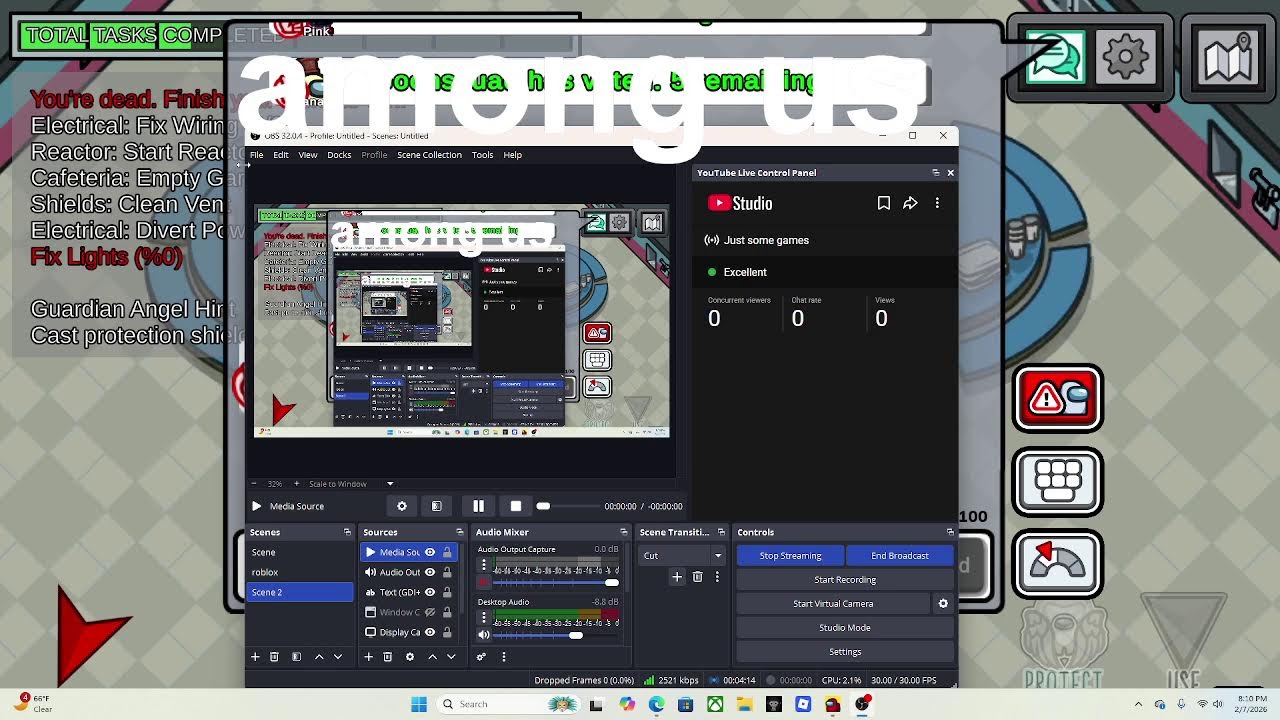The image size is (1280, 720).
Task: Pop out the Scenes dock
Action: pyautogui.click(x=347, y=532)
